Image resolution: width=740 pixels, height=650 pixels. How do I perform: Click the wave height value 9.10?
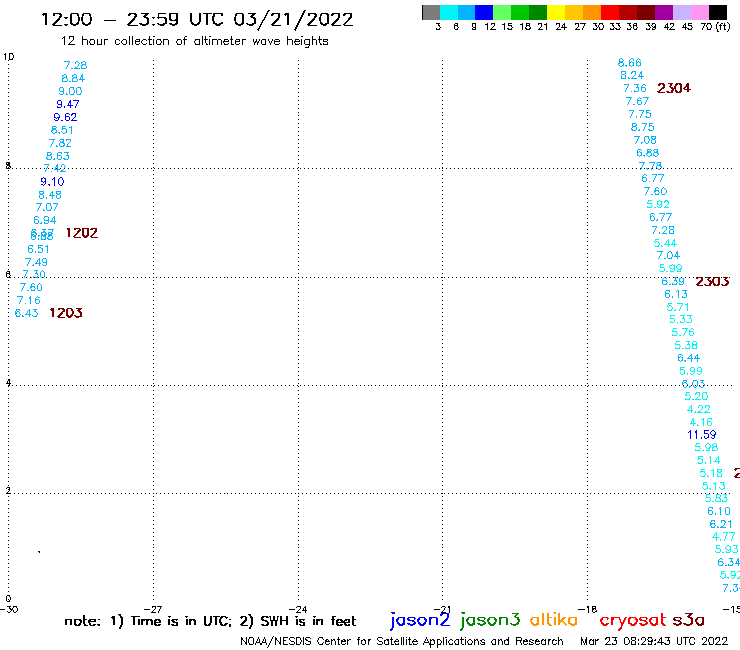pyautogui.click(x=52, y=182)
